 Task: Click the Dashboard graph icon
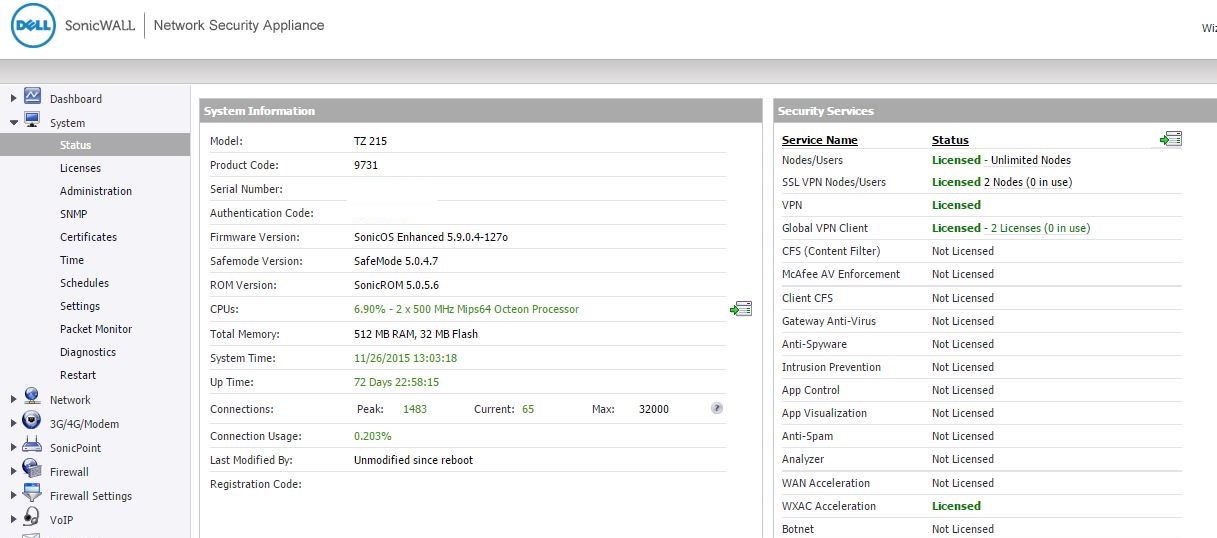32,97
